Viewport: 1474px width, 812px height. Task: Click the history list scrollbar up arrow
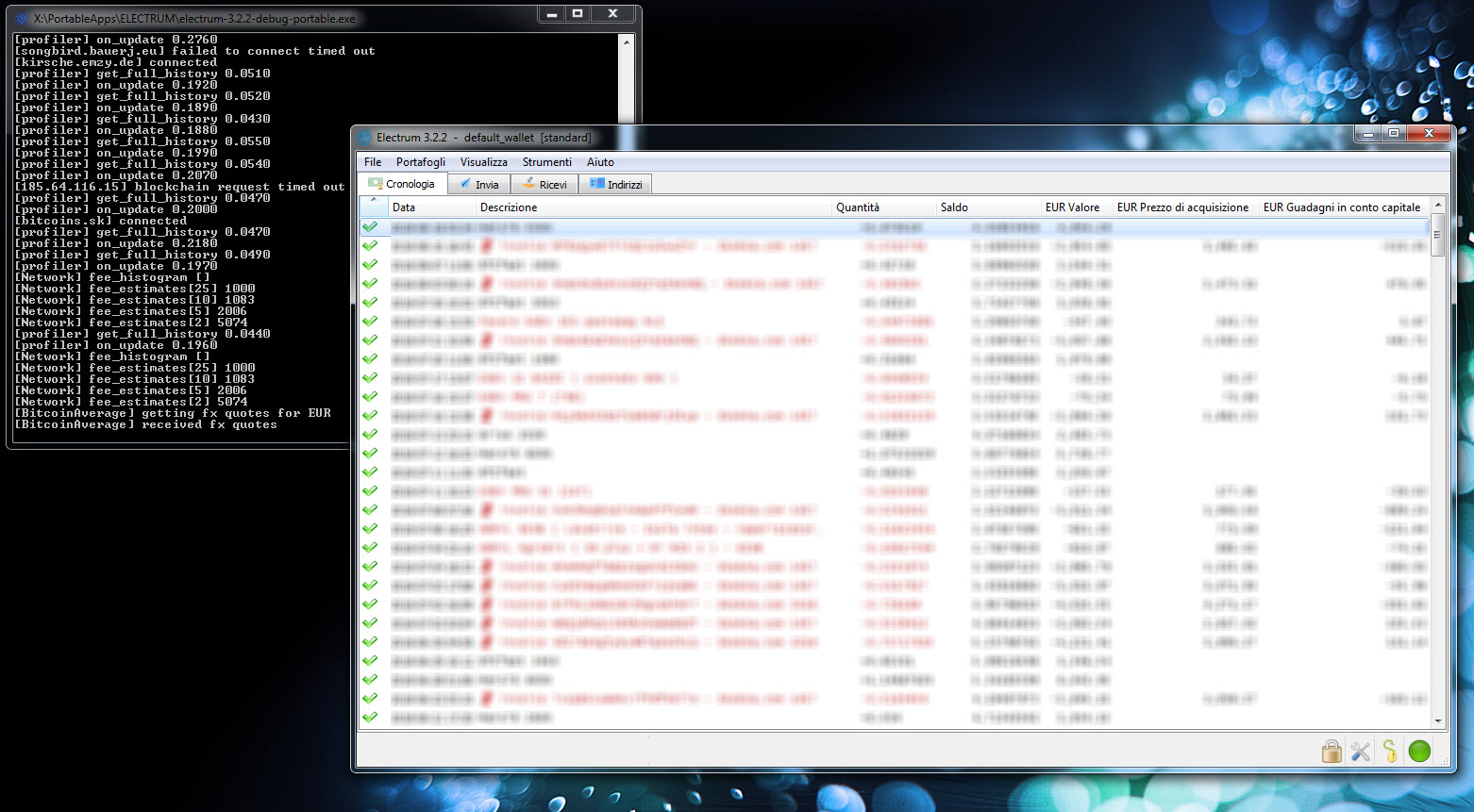1438,205
